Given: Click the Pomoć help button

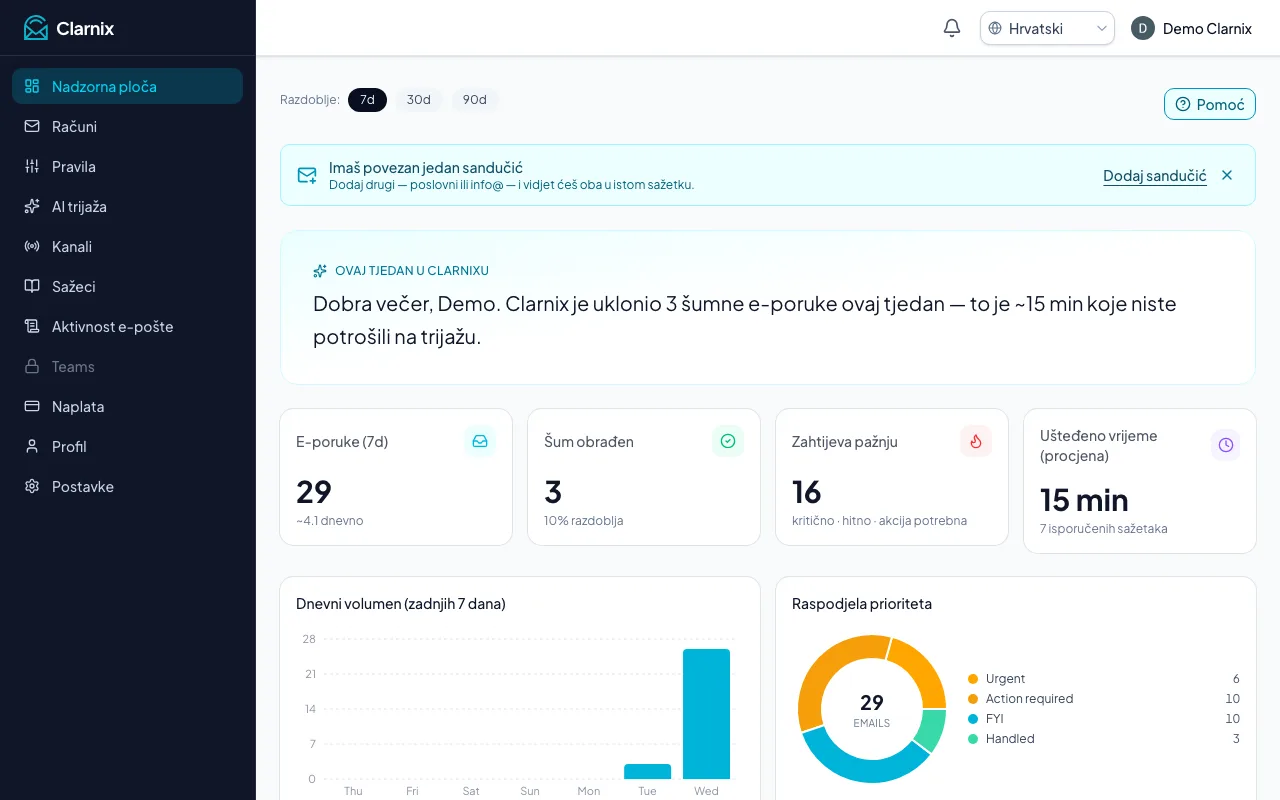Looking at the screenshot, I should click(x=1210, y=104).
